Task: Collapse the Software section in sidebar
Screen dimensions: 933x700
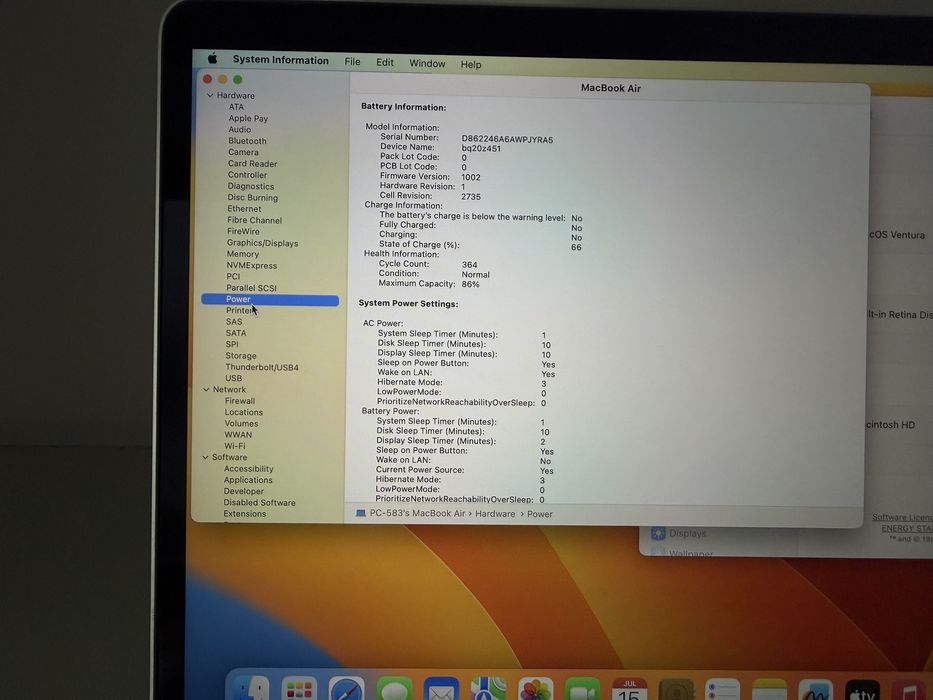Action: pyautogui.click(x=205, y=457)
